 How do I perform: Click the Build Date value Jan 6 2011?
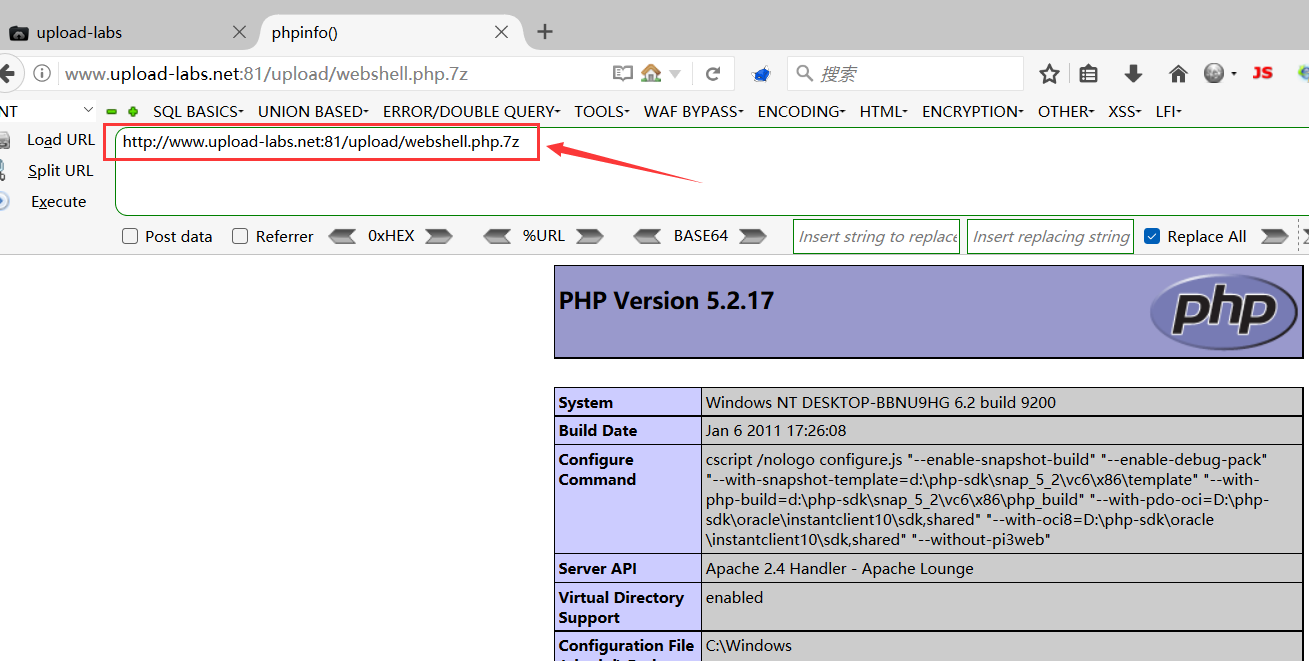coord(776,431)
